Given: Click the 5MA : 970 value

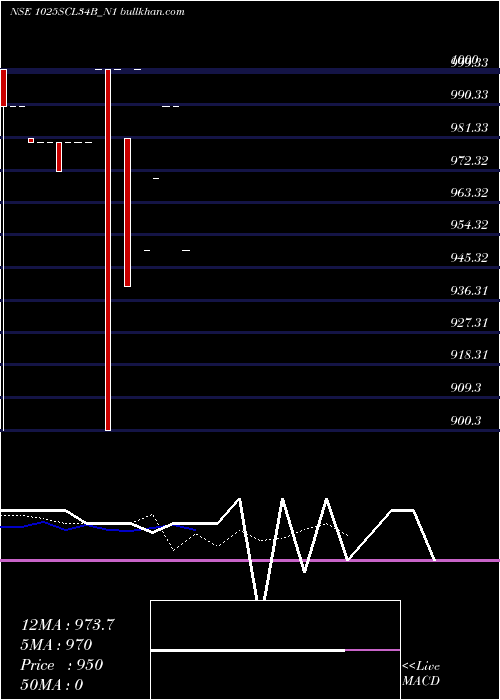Looking at the screenshot, I should 56,645.
